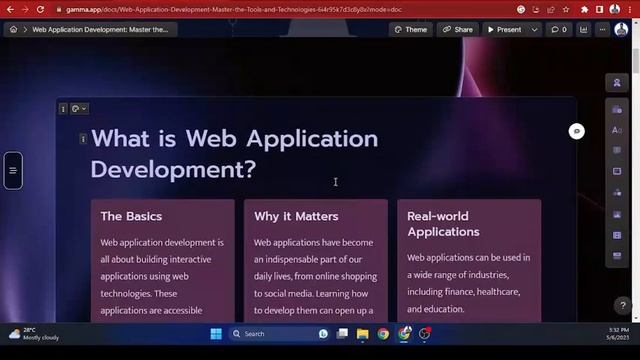Open File Explorer from taskbar
Screen dimensions: 640x360
pos(362,334)
